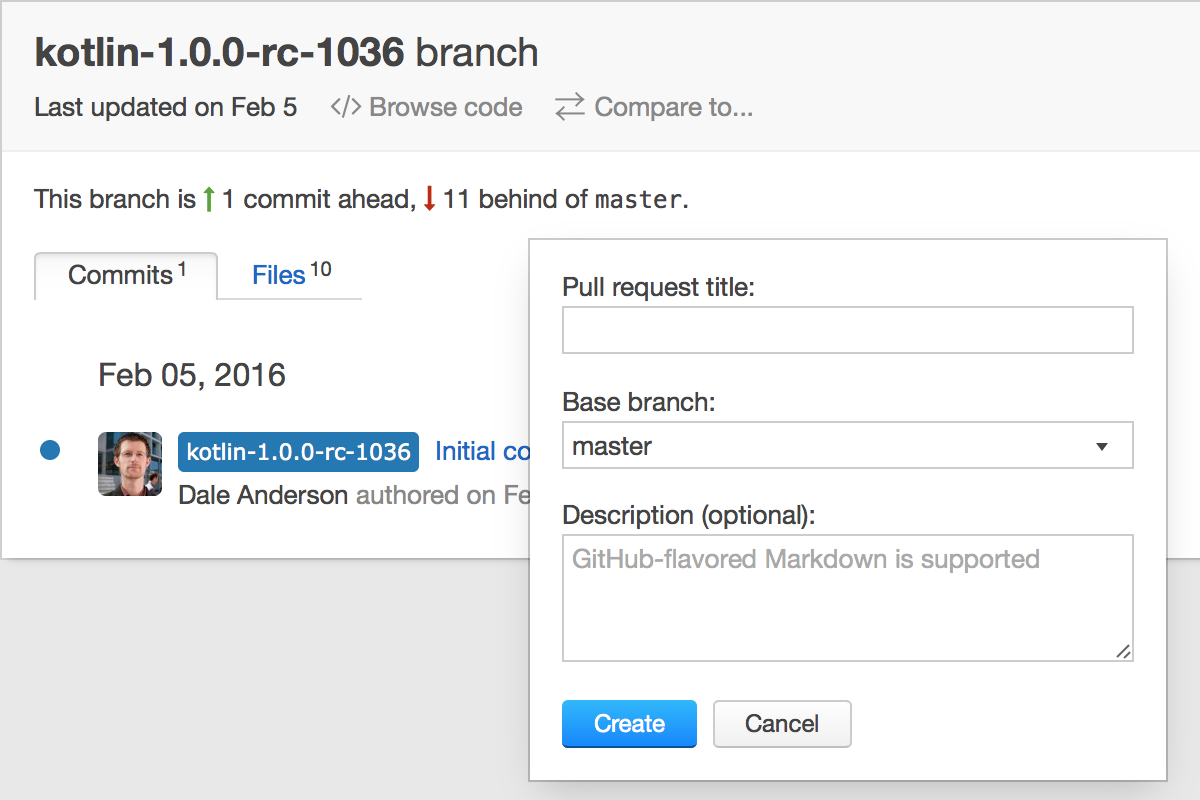Click Dale Anderson's avatar photo
Viewport: 1200px width, 800px height.
pyautogui.click(x=130, y=464)
